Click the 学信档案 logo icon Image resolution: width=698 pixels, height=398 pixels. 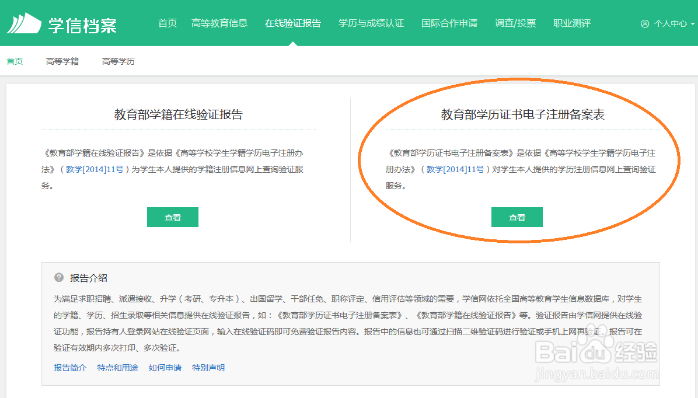pyautogui.click(x=24, y=23)
